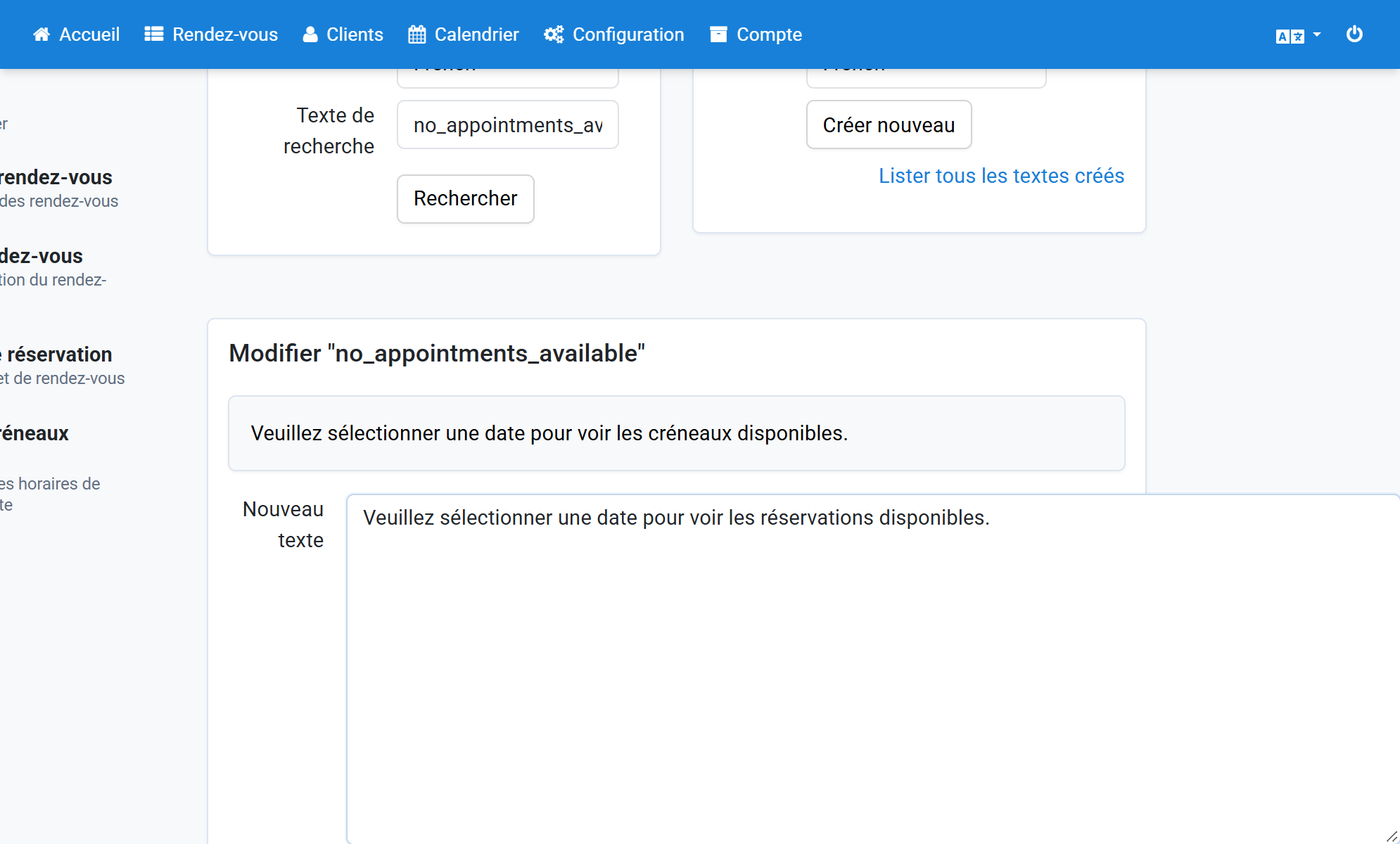Click sidebar text 'des rendez-vous'
Image resolution: width=1400 pixels, height=844 pixels.
point(59,201)
